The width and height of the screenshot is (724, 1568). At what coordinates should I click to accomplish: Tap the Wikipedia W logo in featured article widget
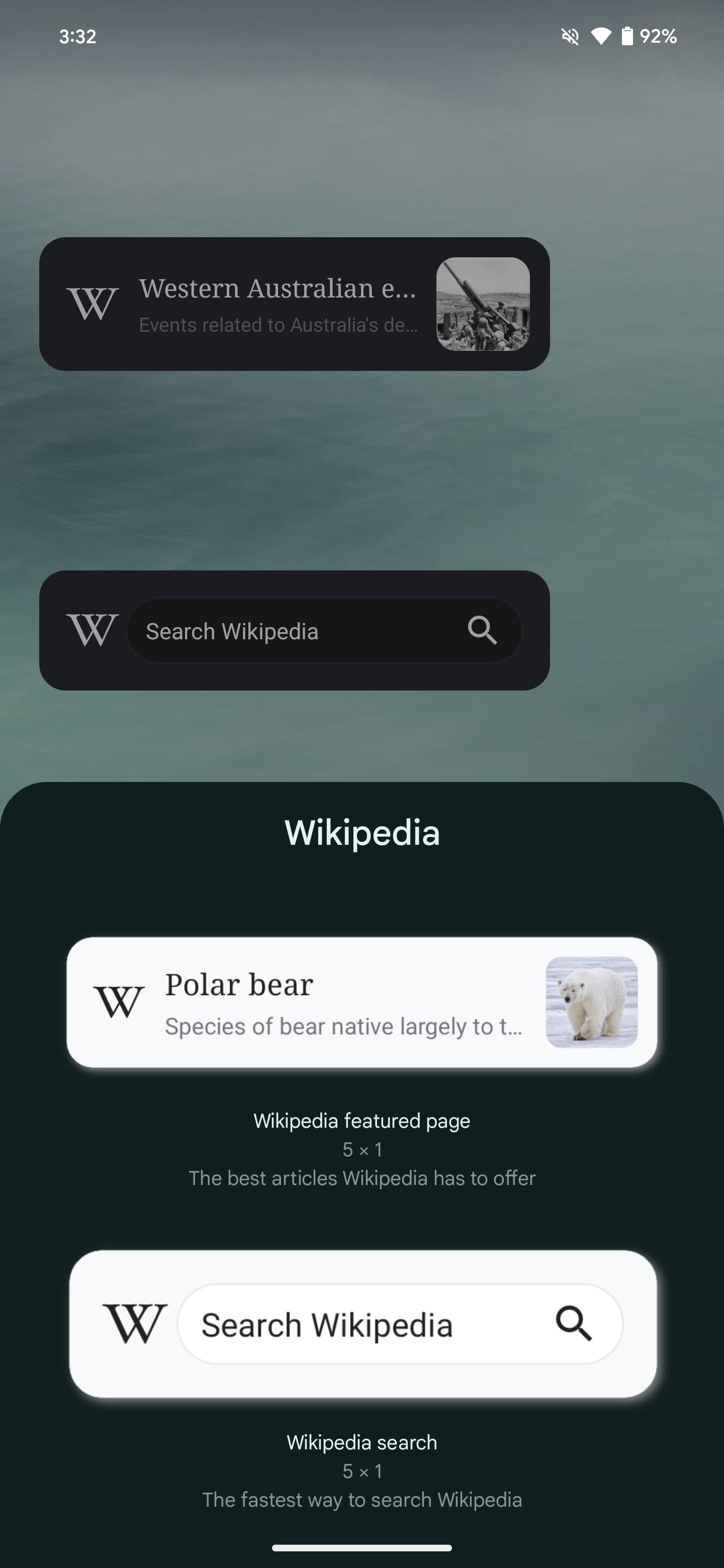pos(93,303)
